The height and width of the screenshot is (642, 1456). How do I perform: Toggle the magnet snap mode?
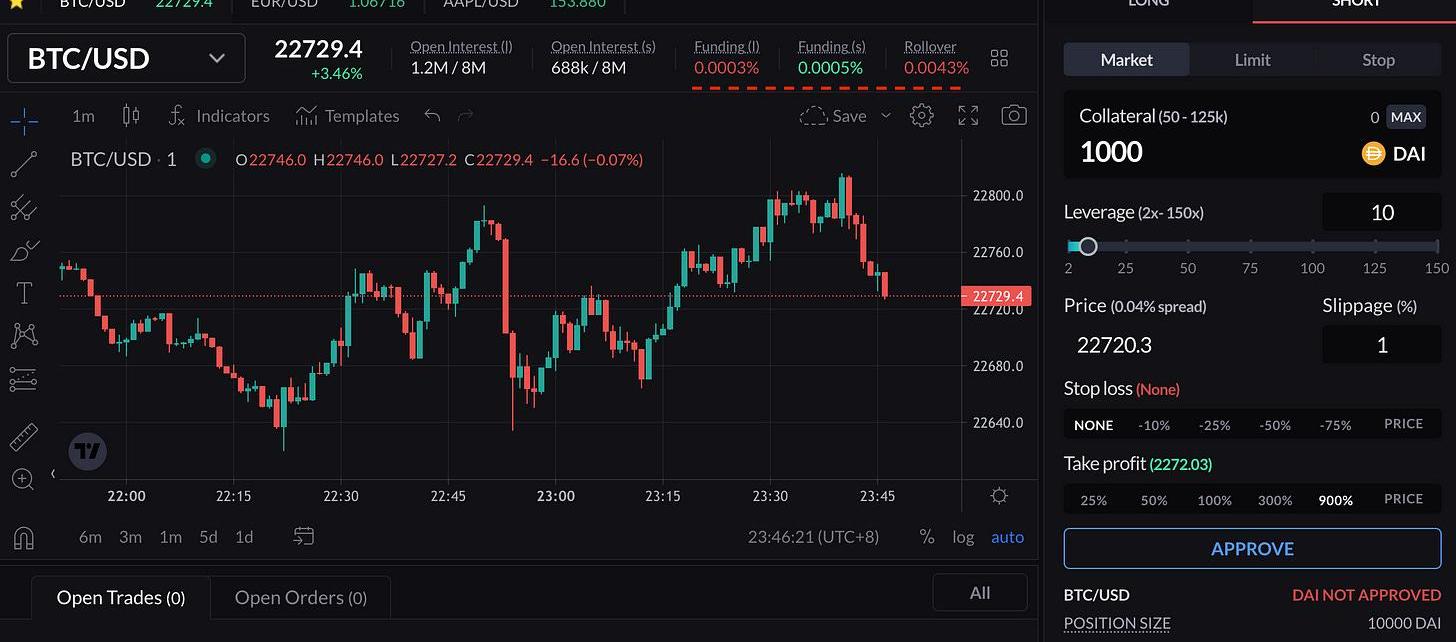tap(24, 538)
